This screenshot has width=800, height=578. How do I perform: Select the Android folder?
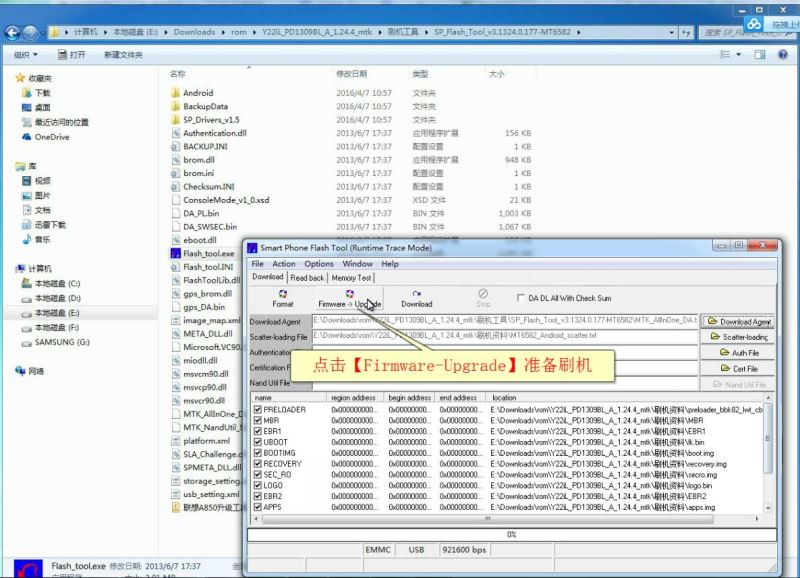point(198,93)
